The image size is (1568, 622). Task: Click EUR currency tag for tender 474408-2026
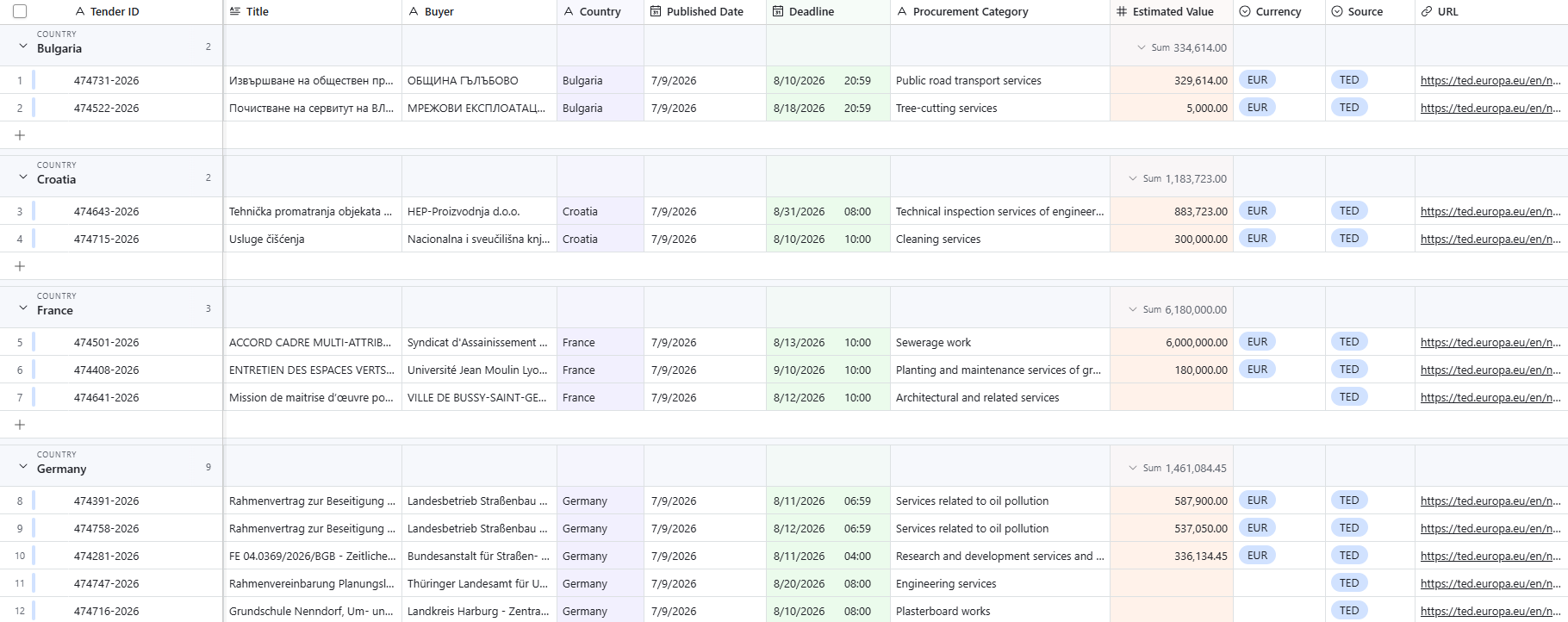[1257, 370]
